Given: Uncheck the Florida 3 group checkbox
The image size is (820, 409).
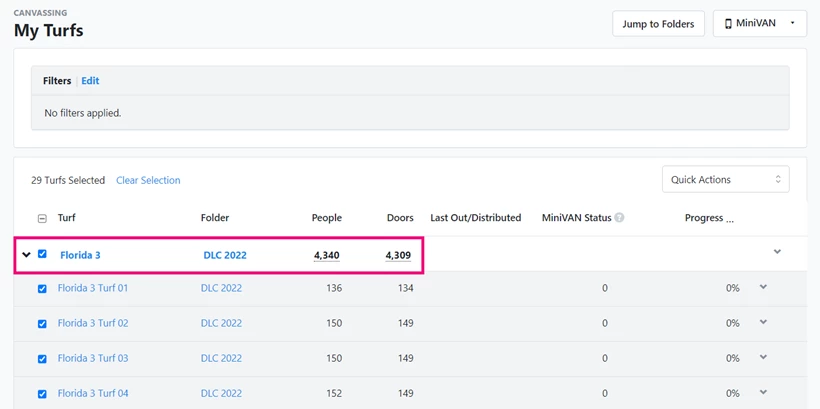Looking at the screenshot, I should 42,254.
